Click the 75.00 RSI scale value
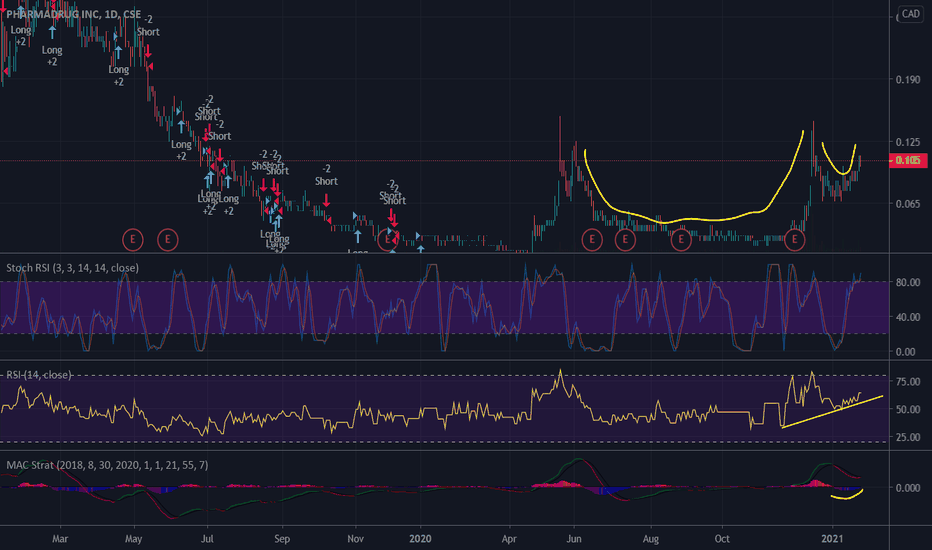Image resolution: width=932 pixels, height=550 pixels. pyautogui.click(x=908, y=382)
